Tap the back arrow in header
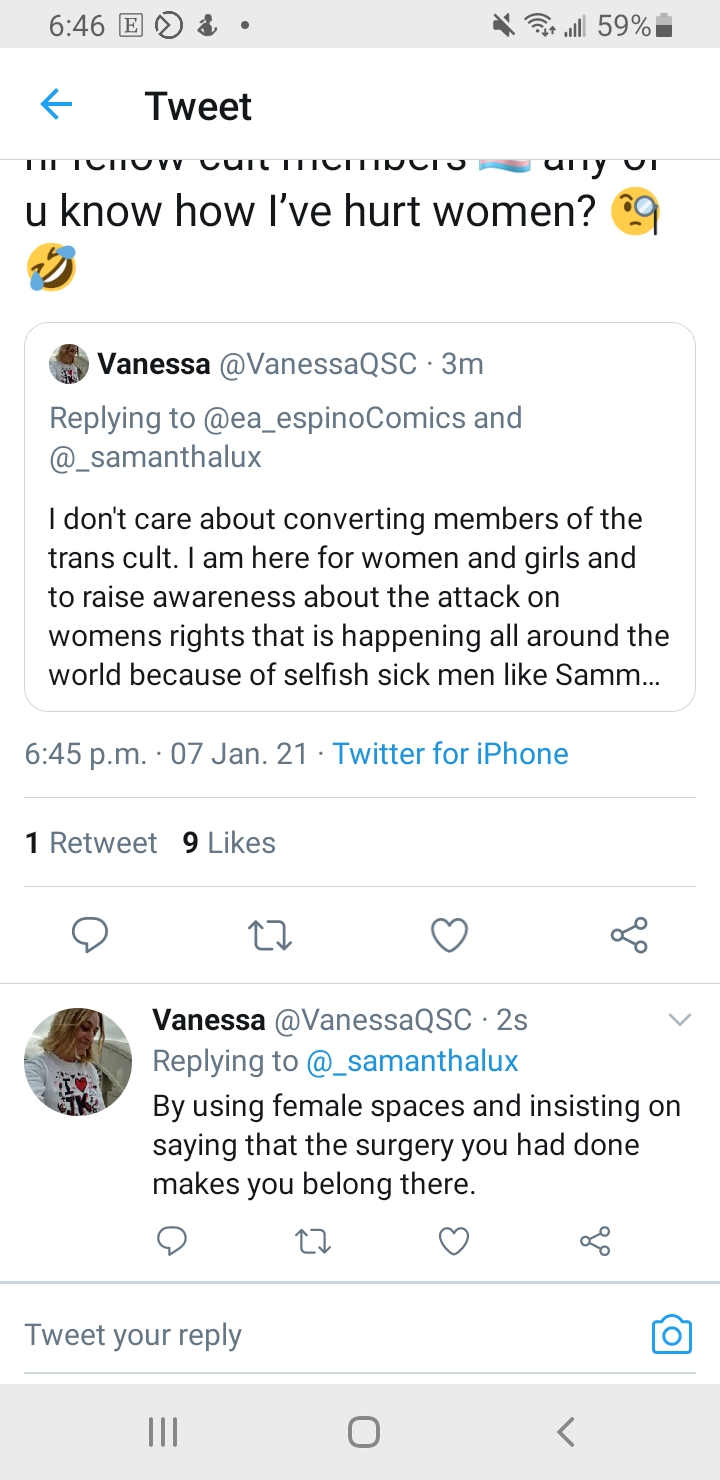This screenshot has width=720, height=1480. point(56,105)
